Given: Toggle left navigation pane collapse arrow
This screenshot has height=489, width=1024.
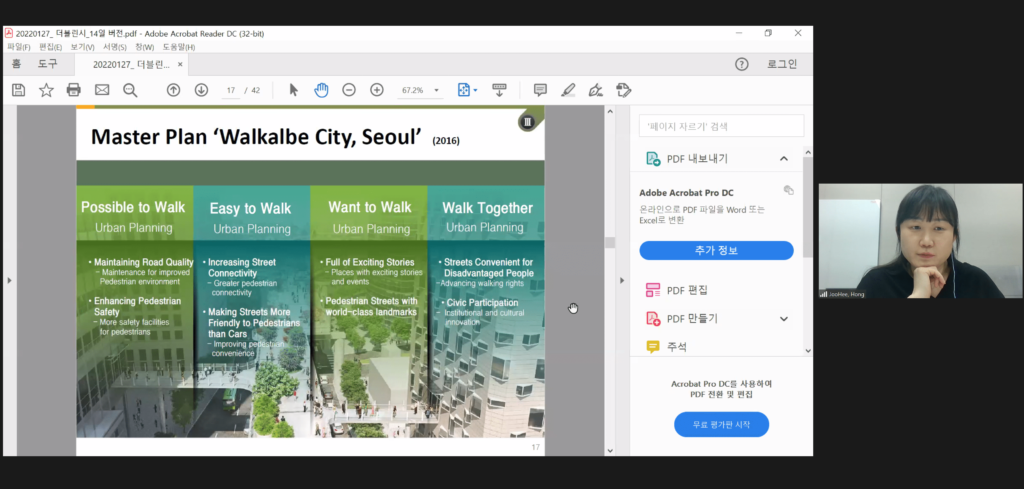Looking at the screenshot, I should point(9,280).
